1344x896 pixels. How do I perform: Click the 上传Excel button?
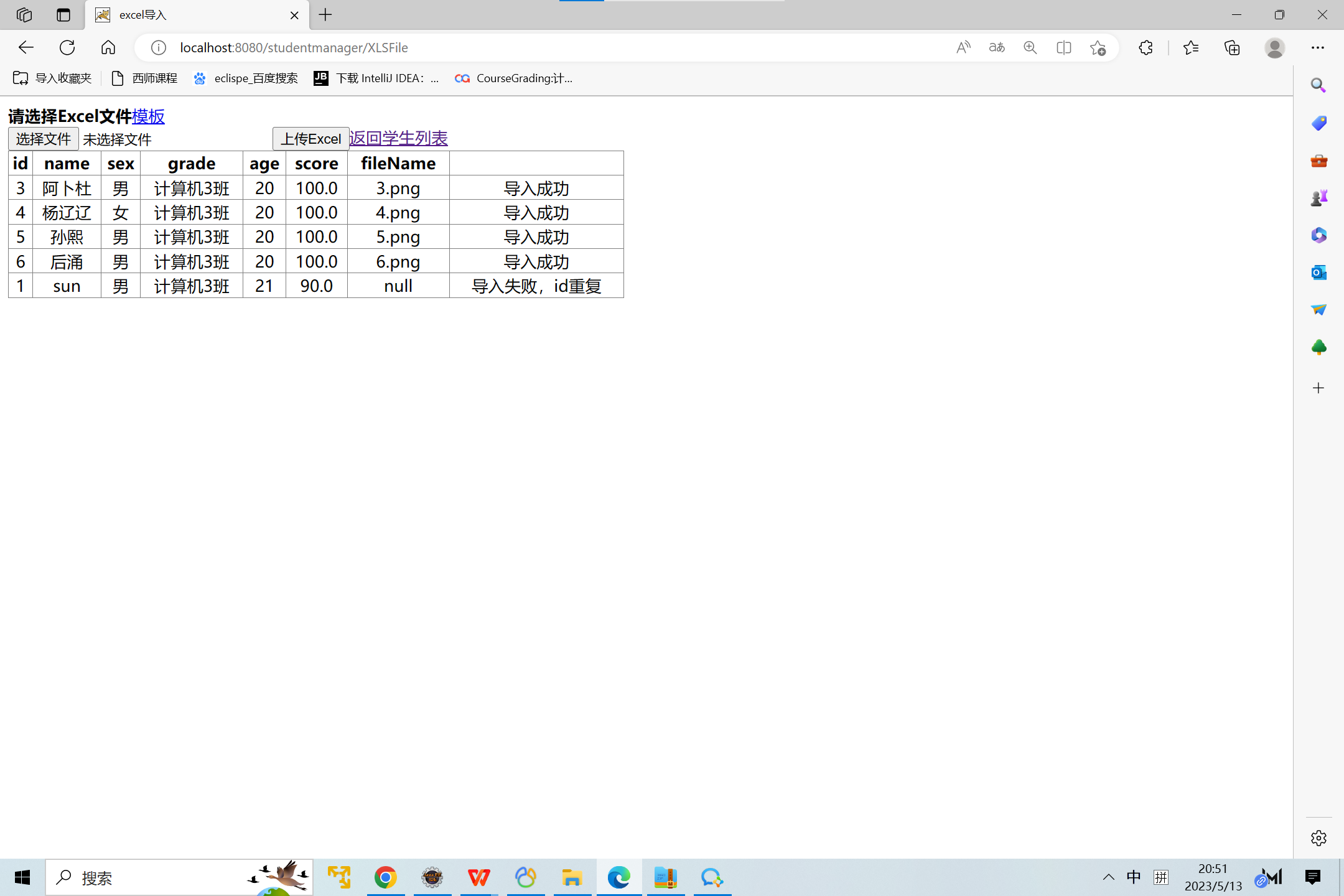310,139
